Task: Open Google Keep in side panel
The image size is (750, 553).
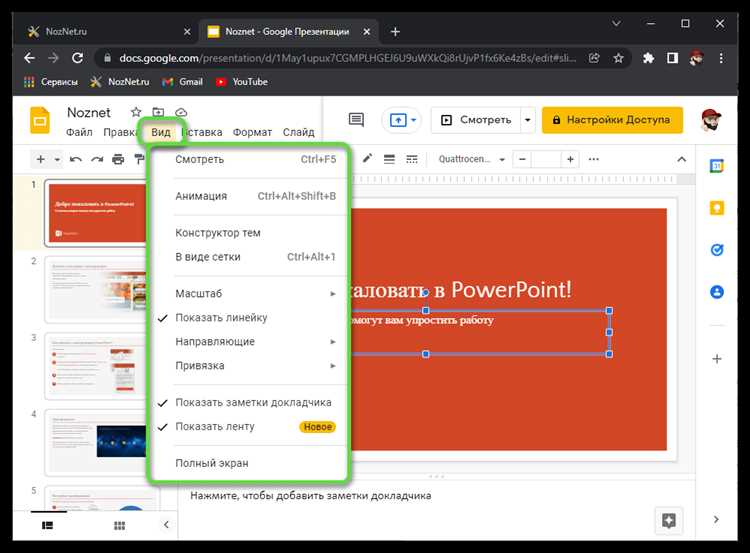Action: coord(716,208)
